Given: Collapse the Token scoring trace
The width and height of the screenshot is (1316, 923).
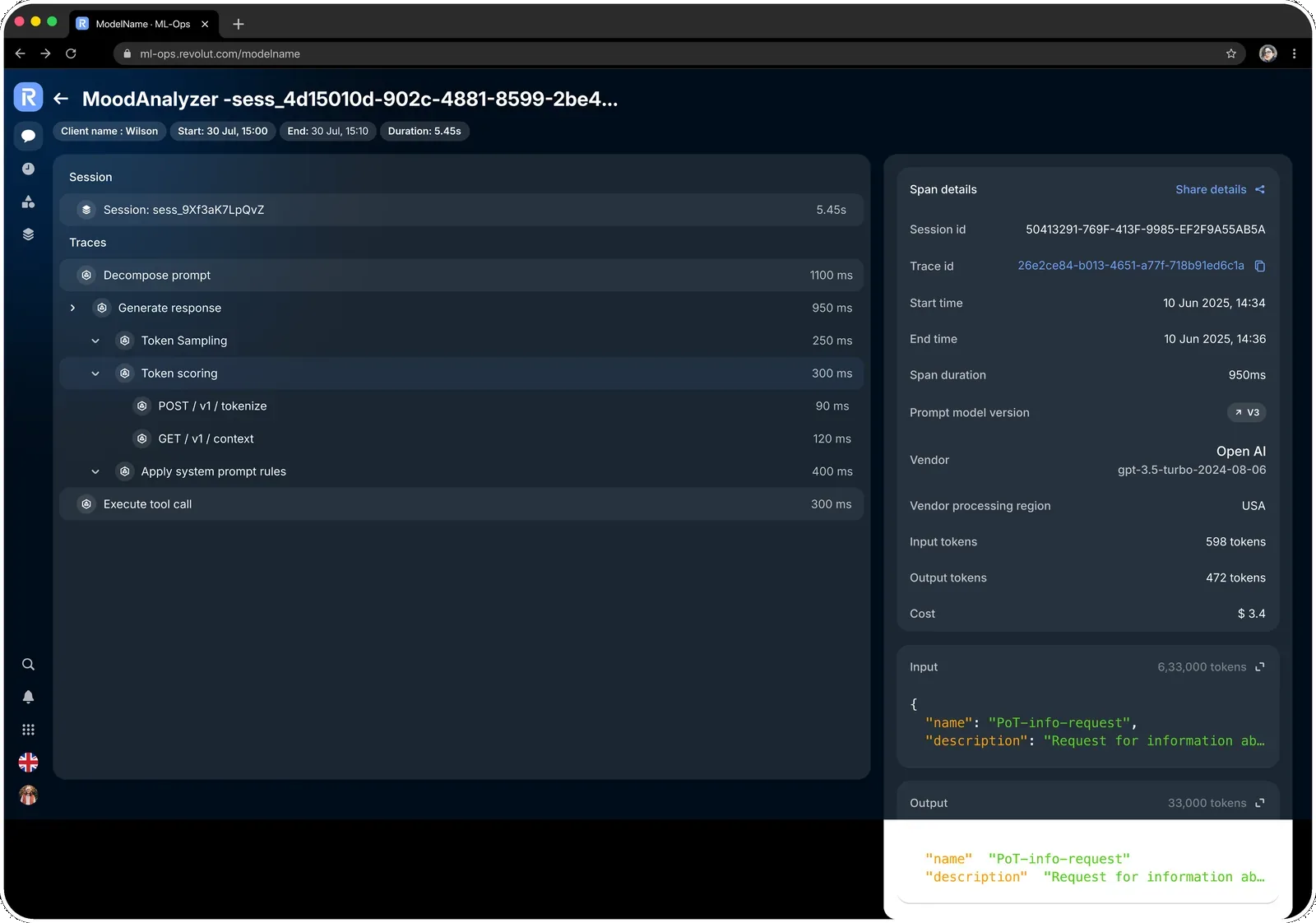Looking at the screenshot, I should click(x=95, y=373).
